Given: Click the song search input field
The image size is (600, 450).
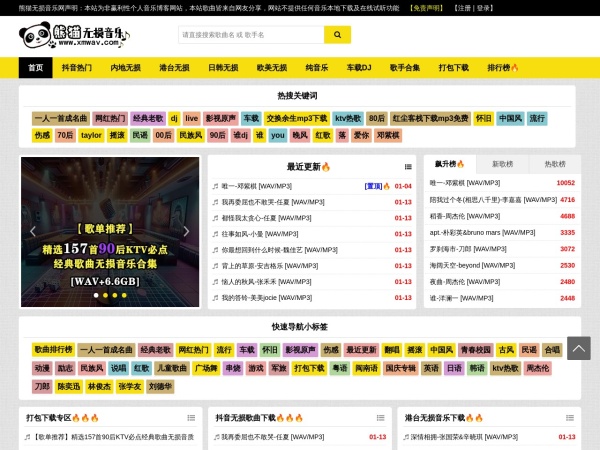Looking at the screenshot, I should (250, 34).
